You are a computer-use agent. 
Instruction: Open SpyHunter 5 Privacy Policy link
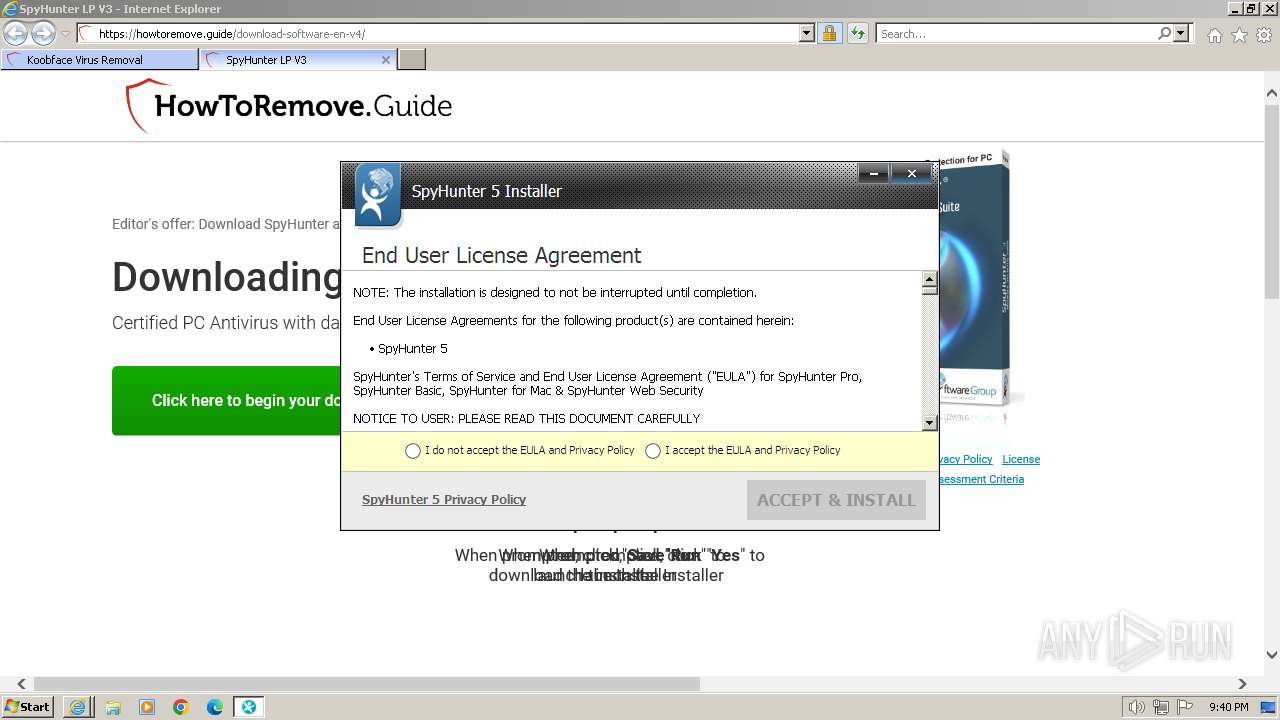pos(444,500)
